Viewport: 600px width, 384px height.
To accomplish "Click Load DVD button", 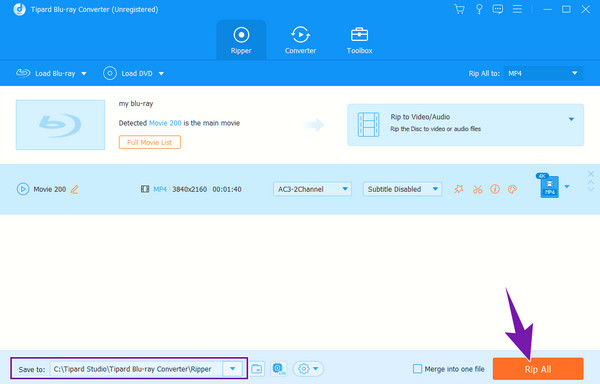I will tap(128, 73).
